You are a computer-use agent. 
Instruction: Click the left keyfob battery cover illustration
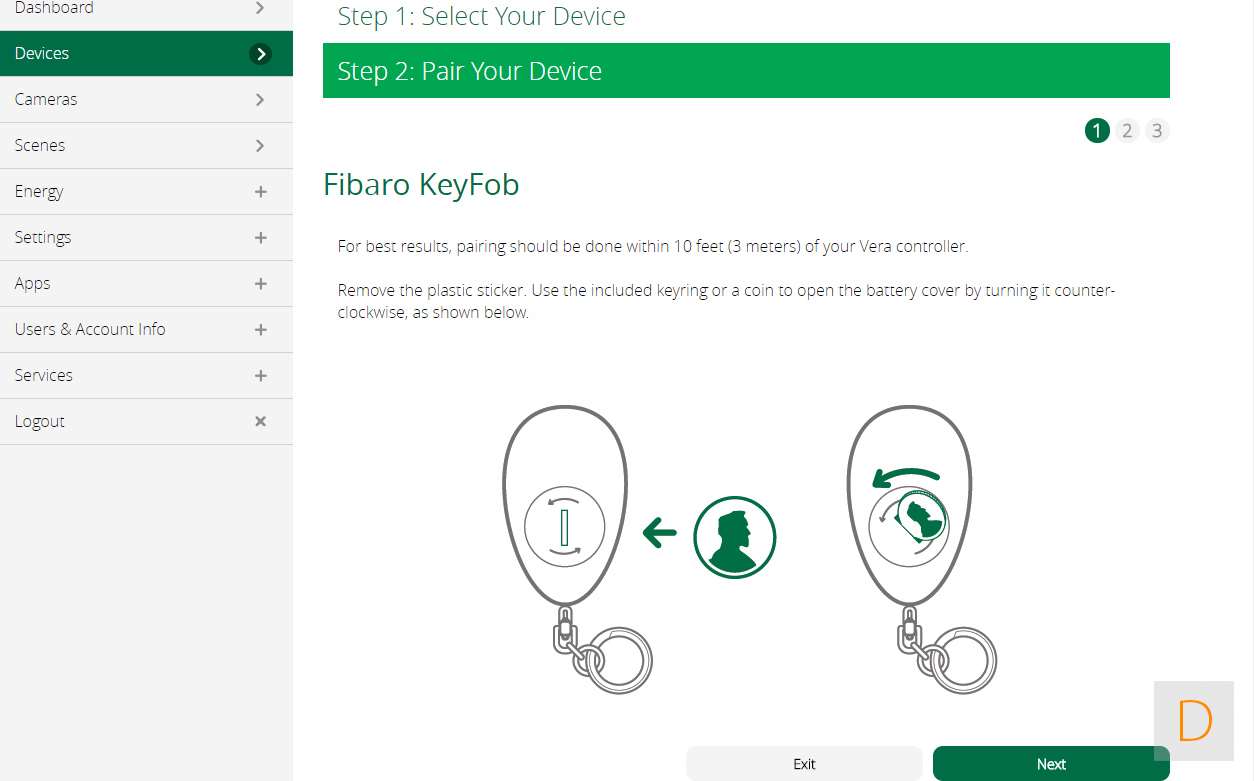click(565, 525)
